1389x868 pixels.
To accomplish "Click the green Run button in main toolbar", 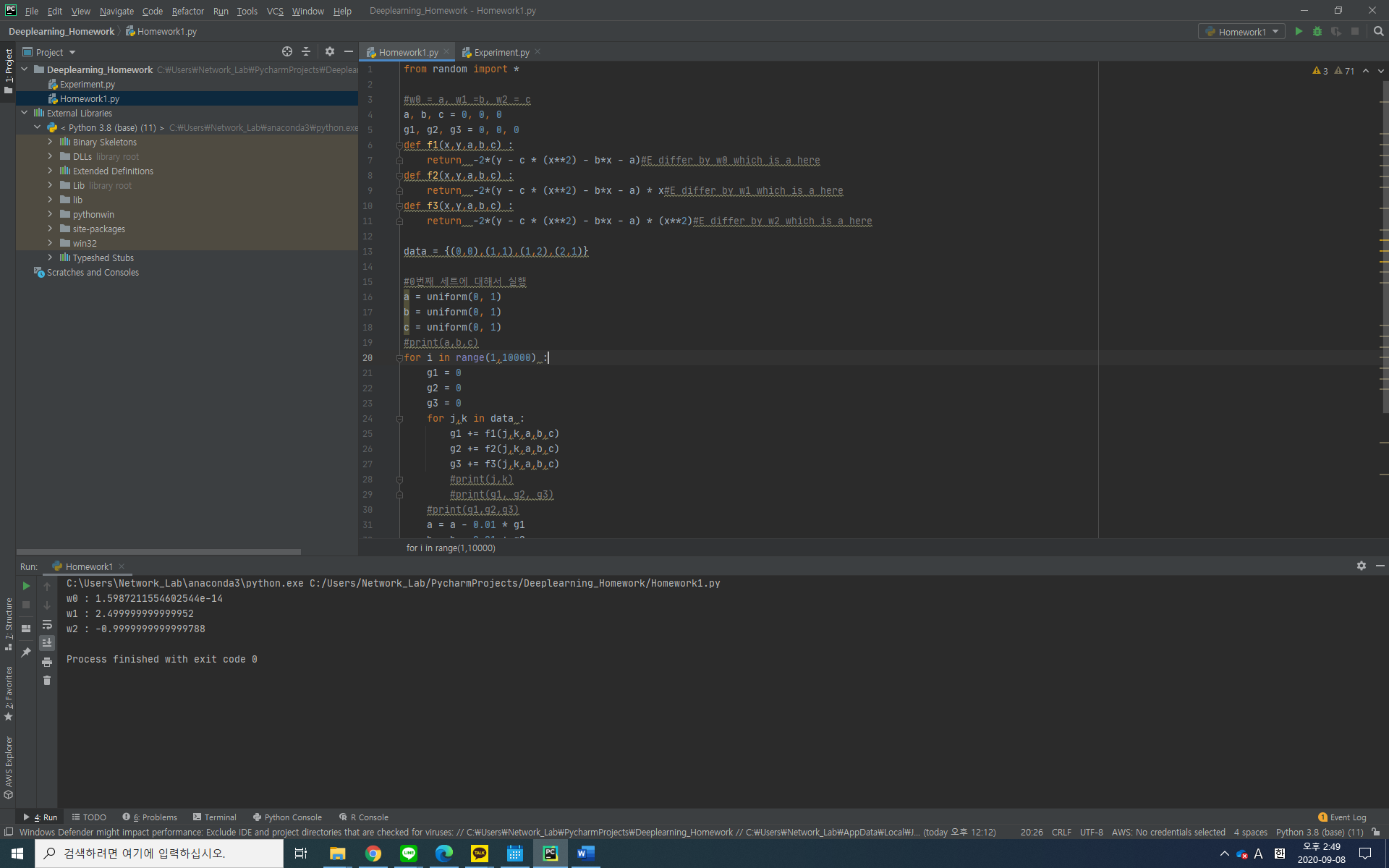I will (1299, 32).
